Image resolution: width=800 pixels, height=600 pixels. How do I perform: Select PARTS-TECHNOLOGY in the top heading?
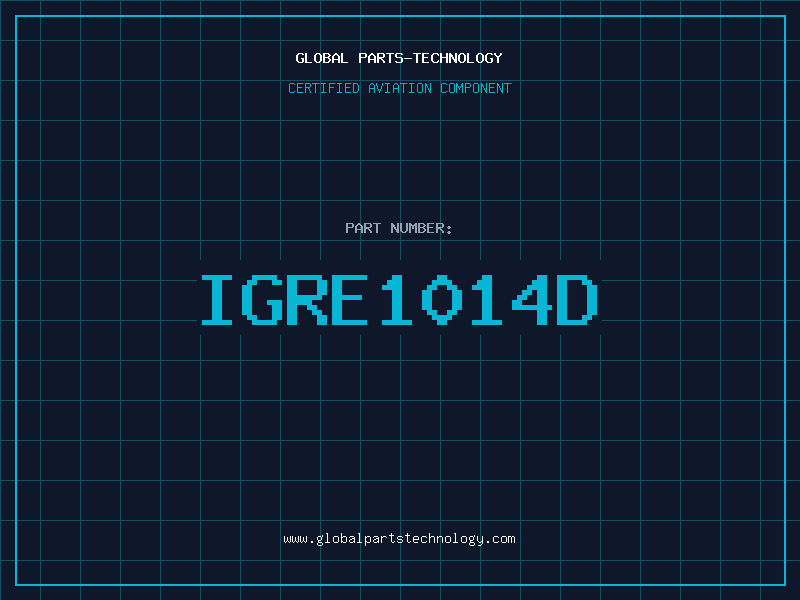tap(430, 58)
